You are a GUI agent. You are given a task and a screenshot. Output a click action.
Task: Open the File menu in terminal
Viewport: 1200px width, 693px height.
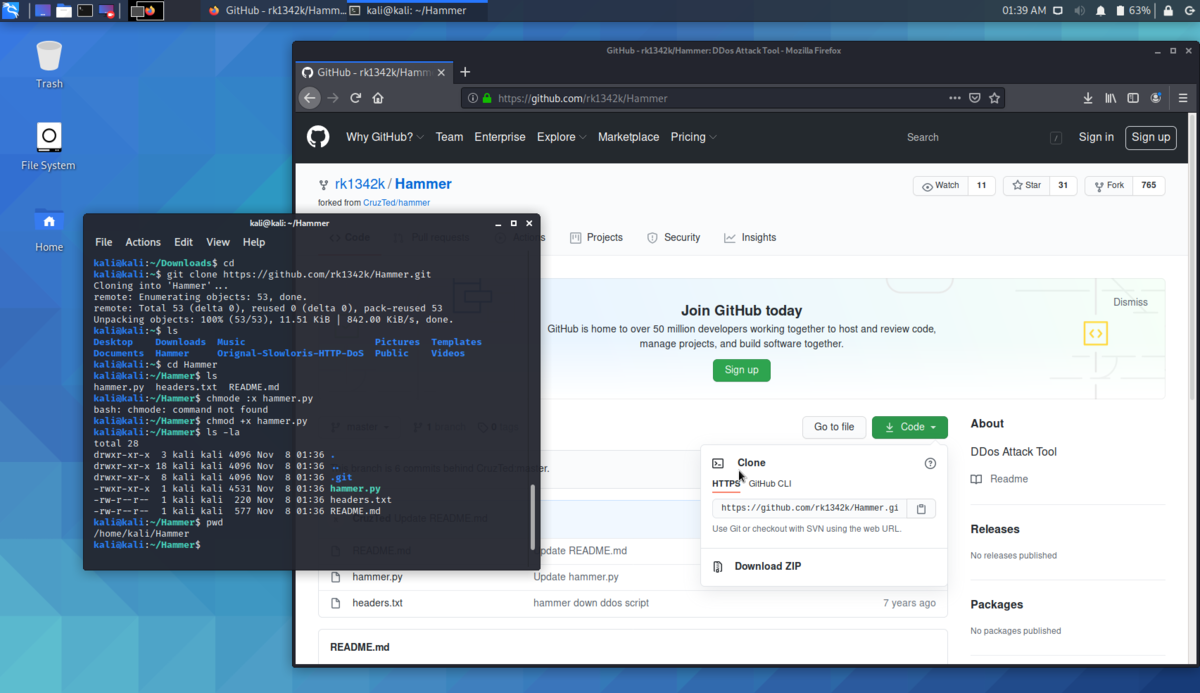tap(104, 242)
